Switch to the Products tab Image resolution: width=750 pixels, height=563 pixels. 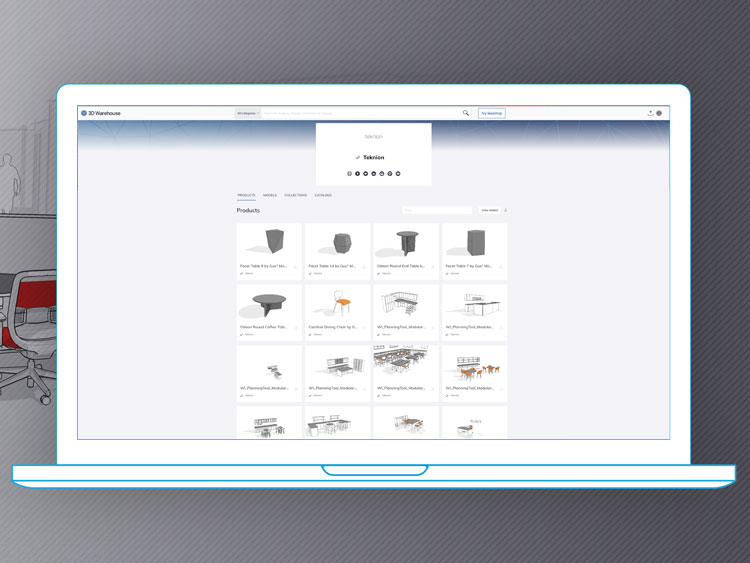(246, 195)
